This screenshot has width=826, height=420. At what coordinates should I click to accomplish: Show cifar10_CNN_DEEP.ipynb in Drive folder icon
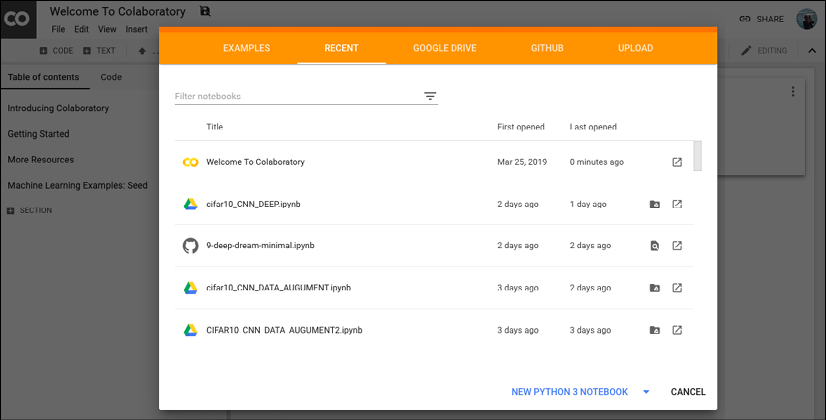point(654,204)
